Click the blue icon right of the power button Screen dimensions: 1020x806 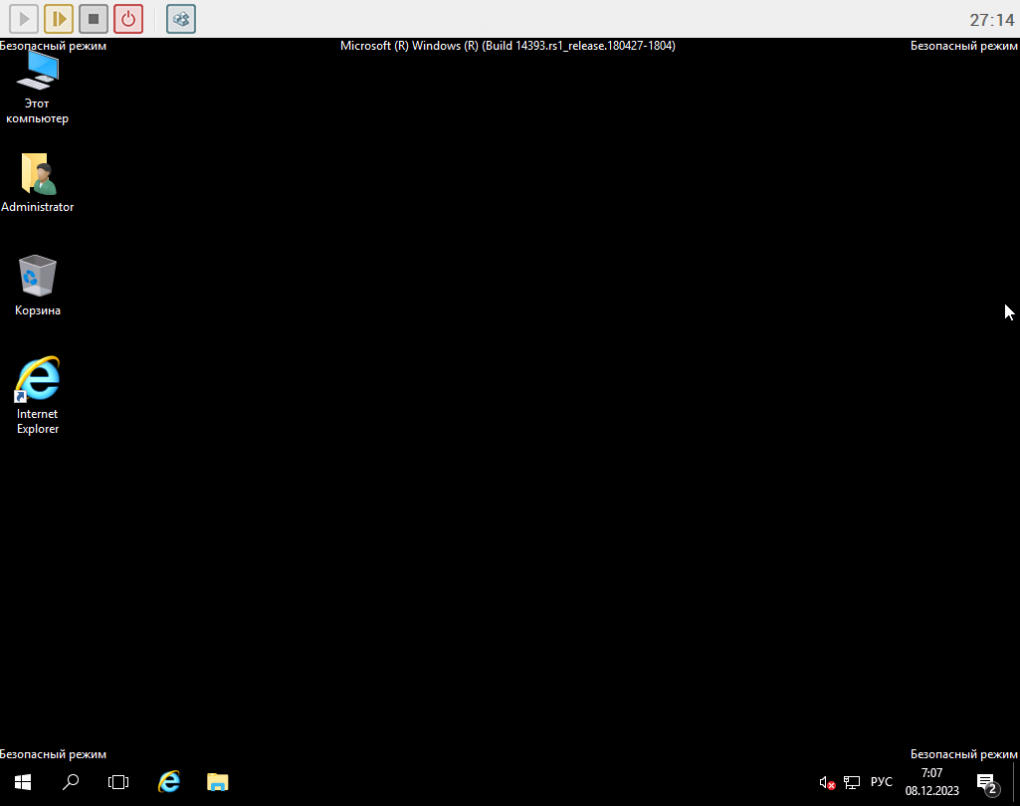pos(181,19)
